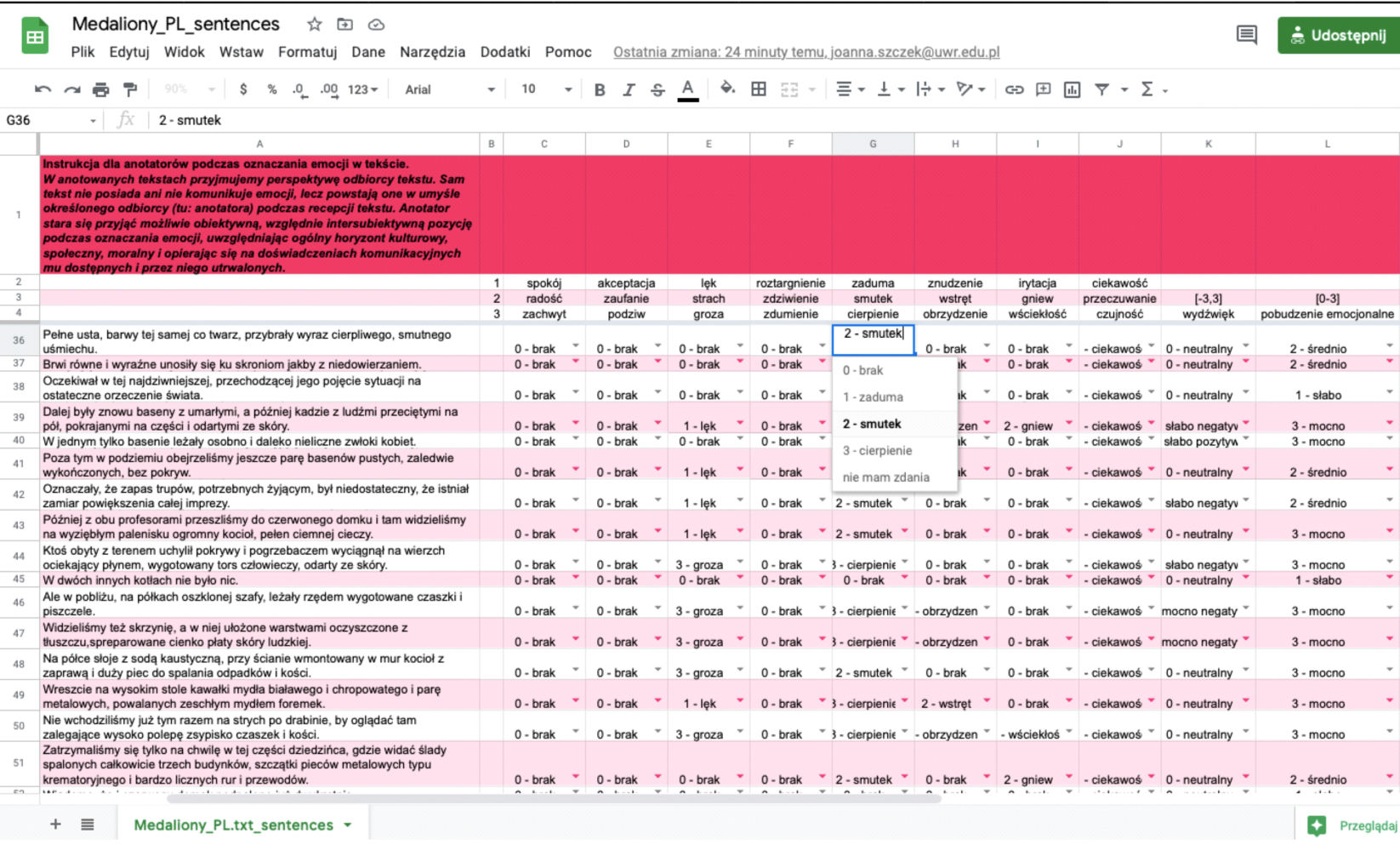
Task: Toggle bold formatting
Action: click(x=600, y=89)
